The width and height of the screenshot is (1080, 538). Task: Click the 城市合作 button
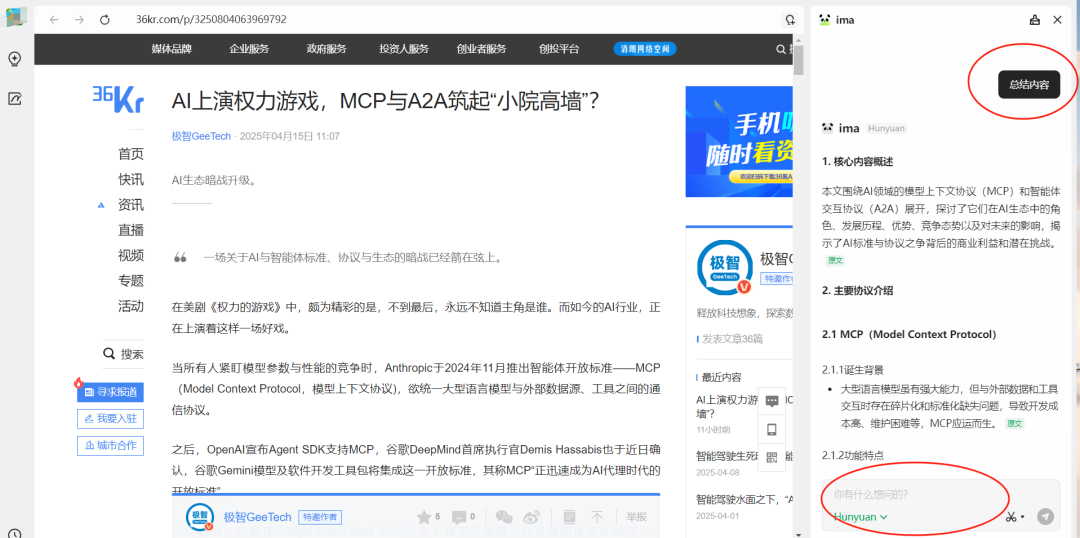pos(110,445)
